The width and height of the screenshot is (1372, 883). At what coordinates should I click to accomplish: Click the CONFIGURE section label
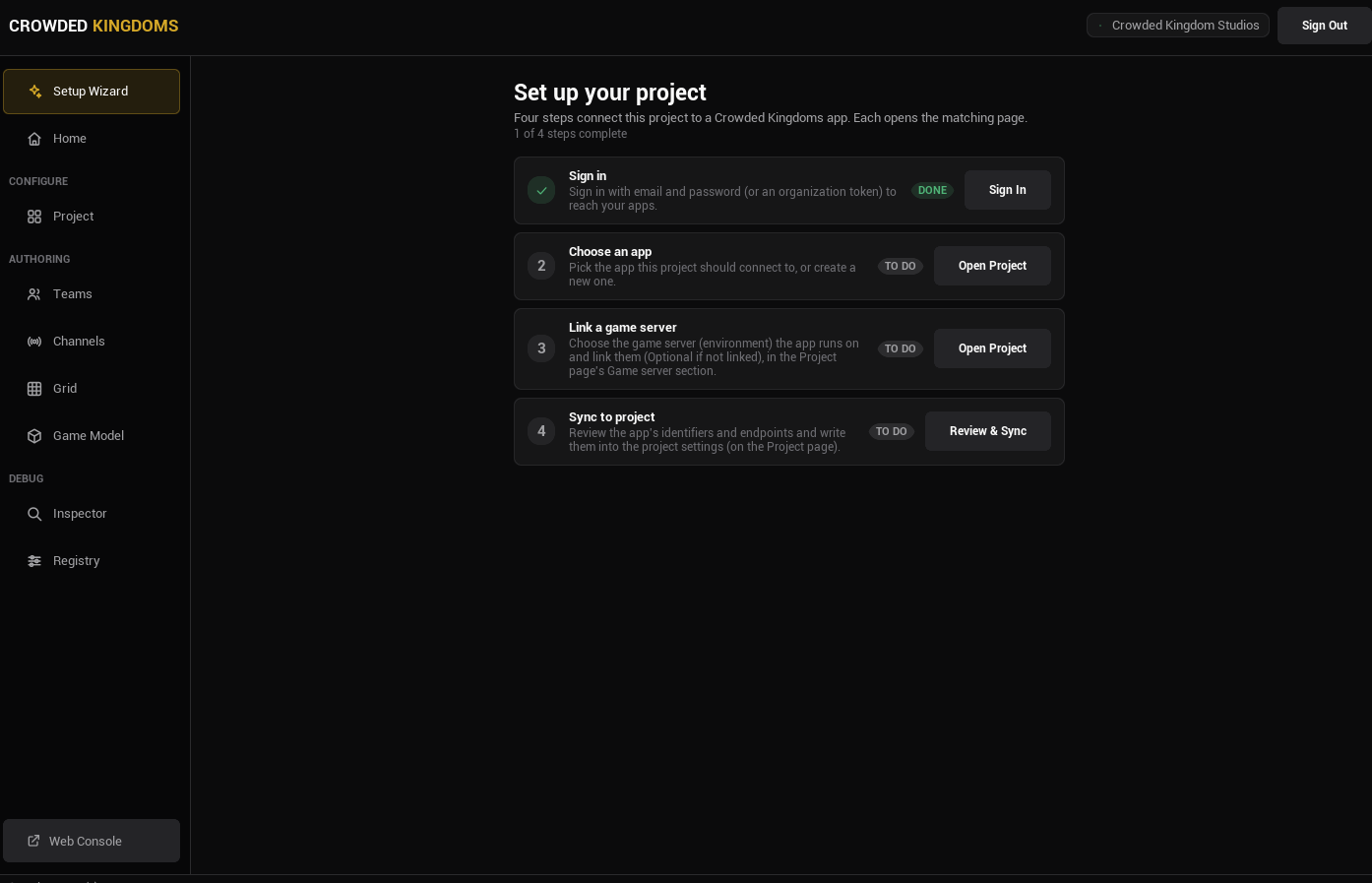click(38, 181)
